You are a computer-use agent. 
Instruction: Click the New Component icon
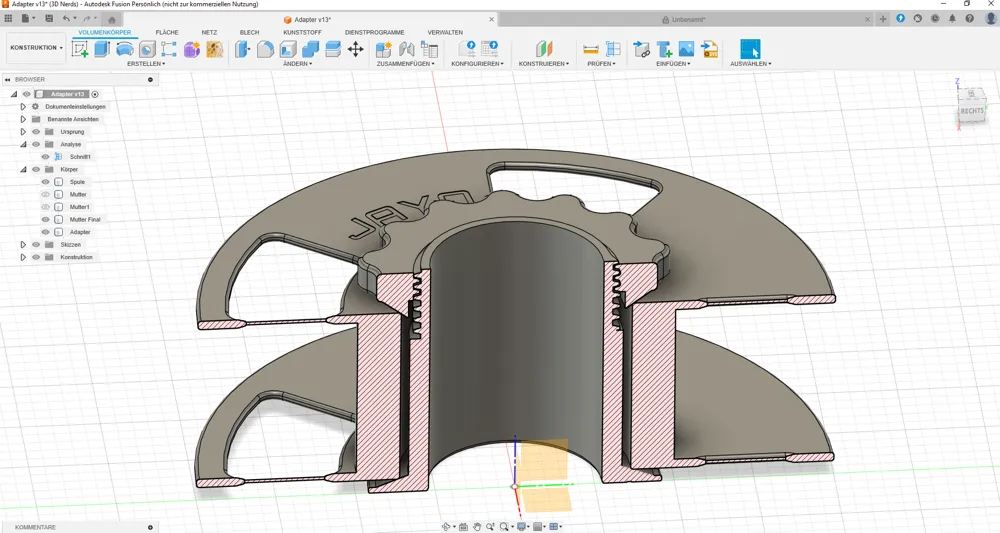coord(383,49)
